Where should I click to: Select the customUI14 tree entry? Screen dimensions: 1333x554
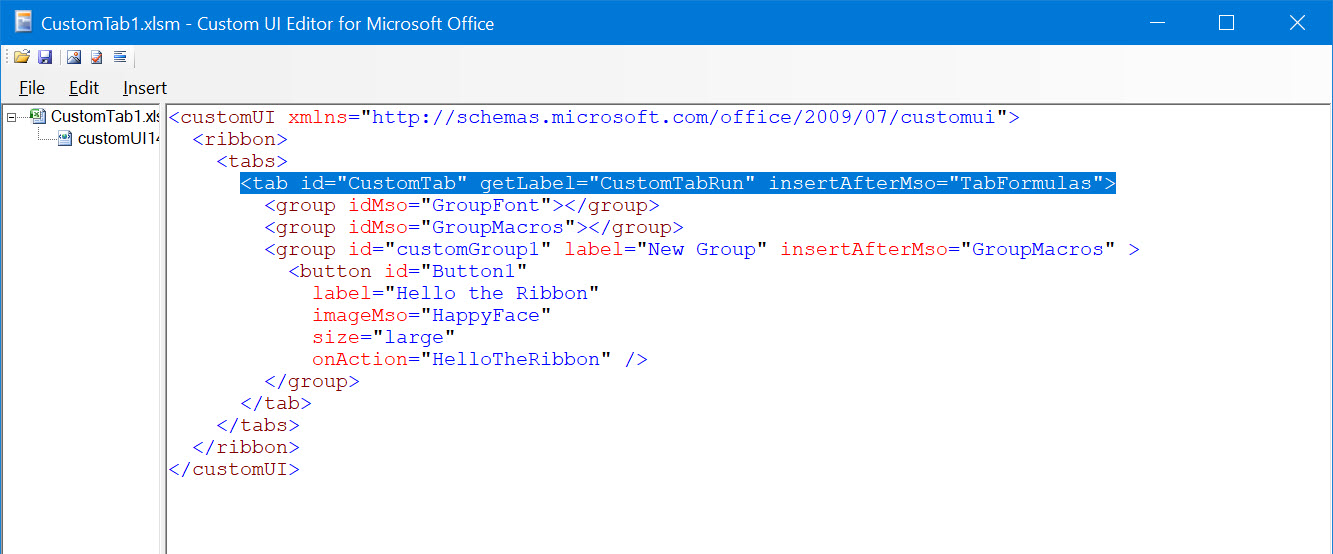coord(118,138)
